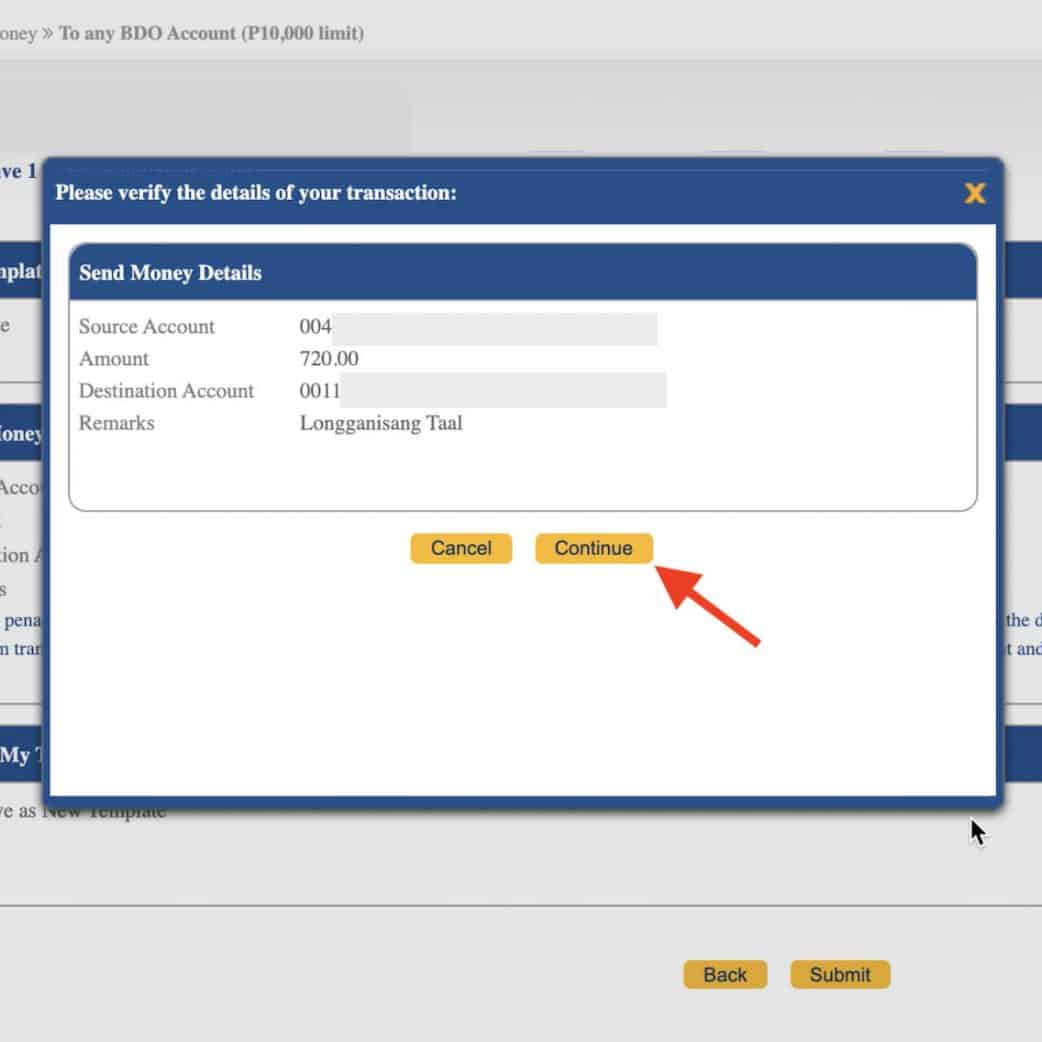Click the destination account number starting 0011
Image resolution: width=1042 pixels, height=1042 pixels.
(320, 391)
